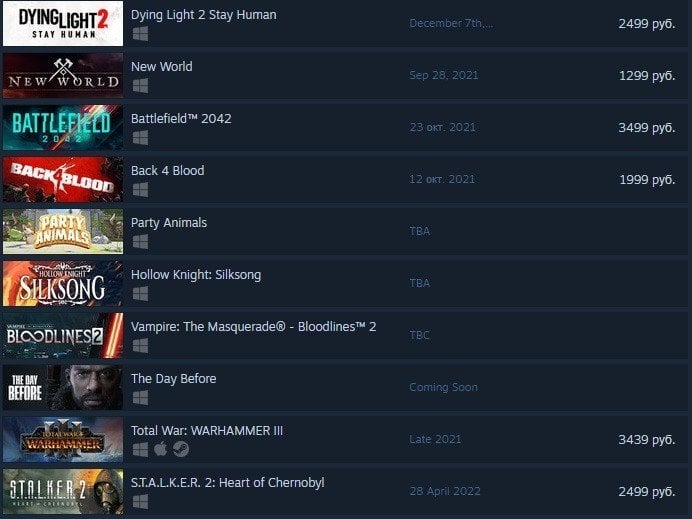Click the 1999 руб. price for Back 4 Blood

[x=647, y=180]
